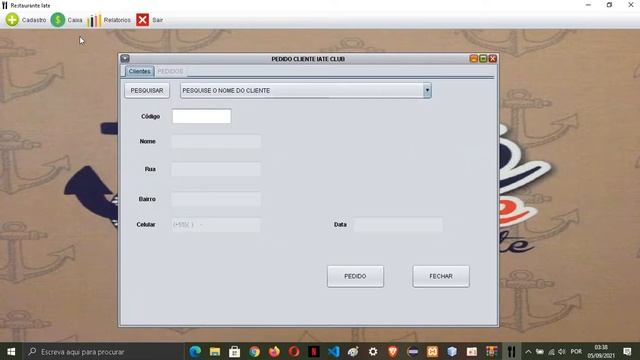Switch to the Clientes tab
This screenshot has width=640, height=360.
(x=139, y=71)
